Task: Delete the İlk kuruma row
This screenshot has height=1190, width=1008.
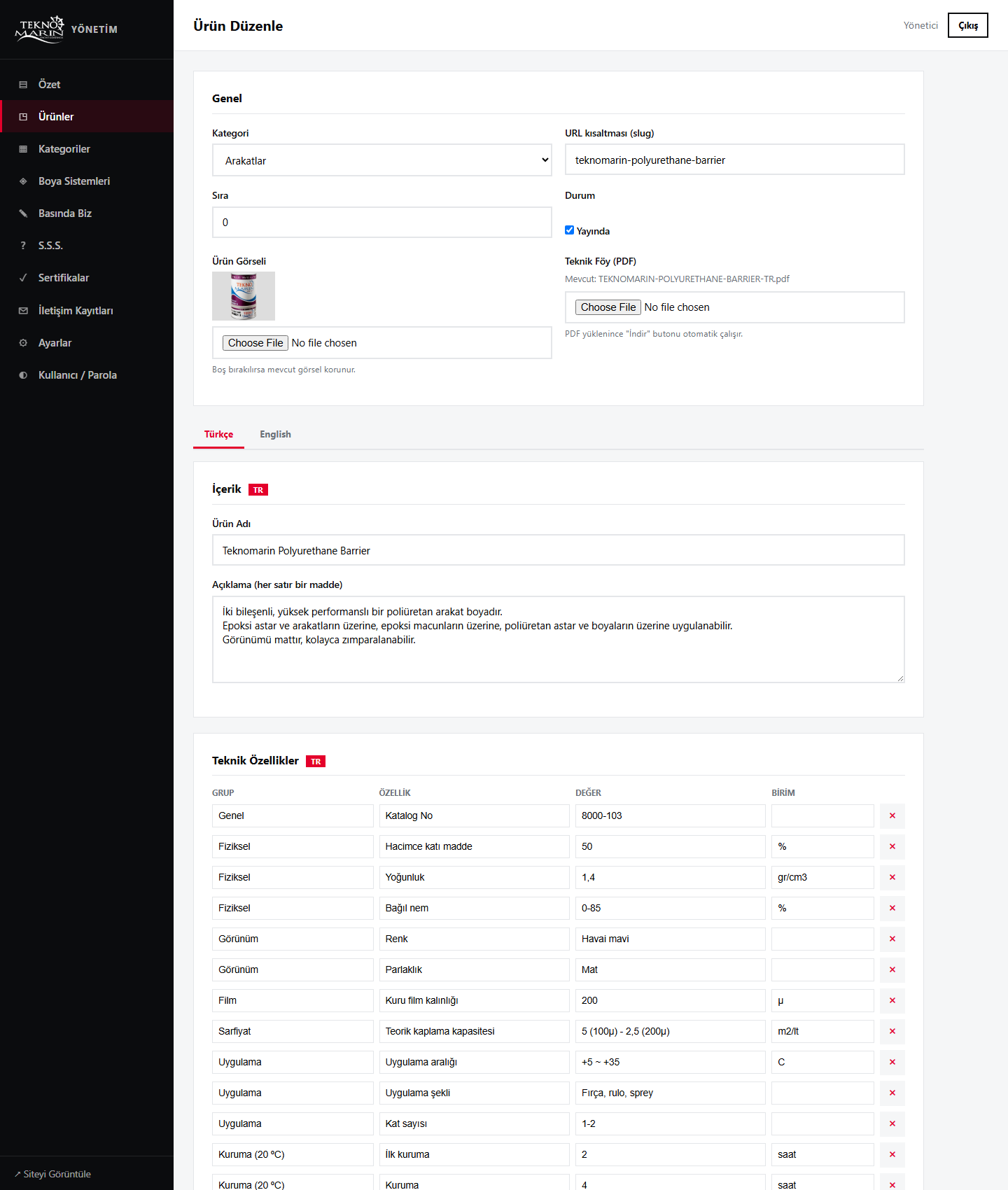Action: [892, 1154]
